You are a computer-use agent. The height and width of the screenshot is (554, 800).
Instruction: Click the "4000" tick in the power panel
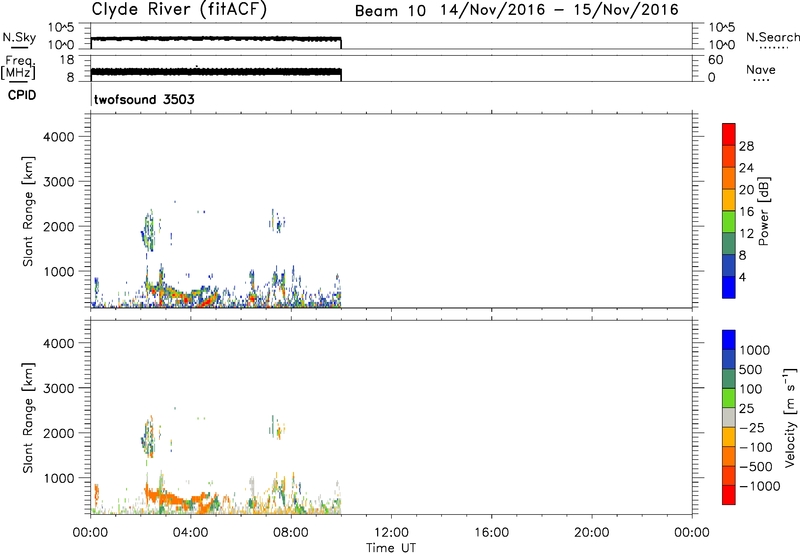point(59,137)
